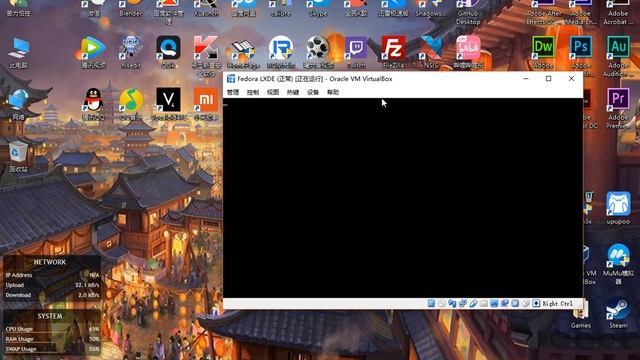
Task: Click the VirtualBox cube icon in title bar
Action: pyautogui.click(x=231, y=79)
